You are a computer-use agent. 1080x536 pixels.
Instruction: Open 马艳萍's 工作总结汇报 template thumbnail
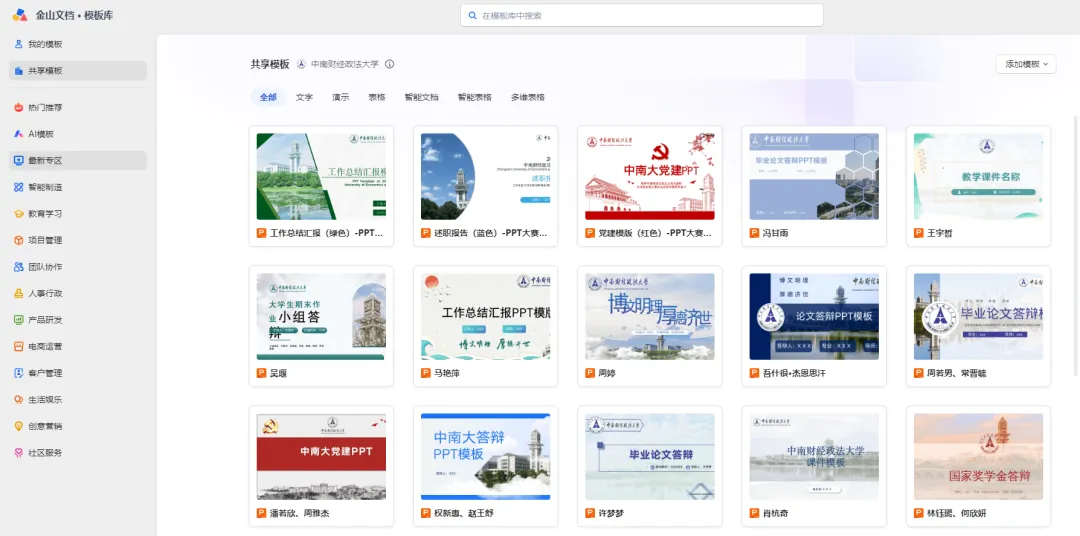click(486, 316)
